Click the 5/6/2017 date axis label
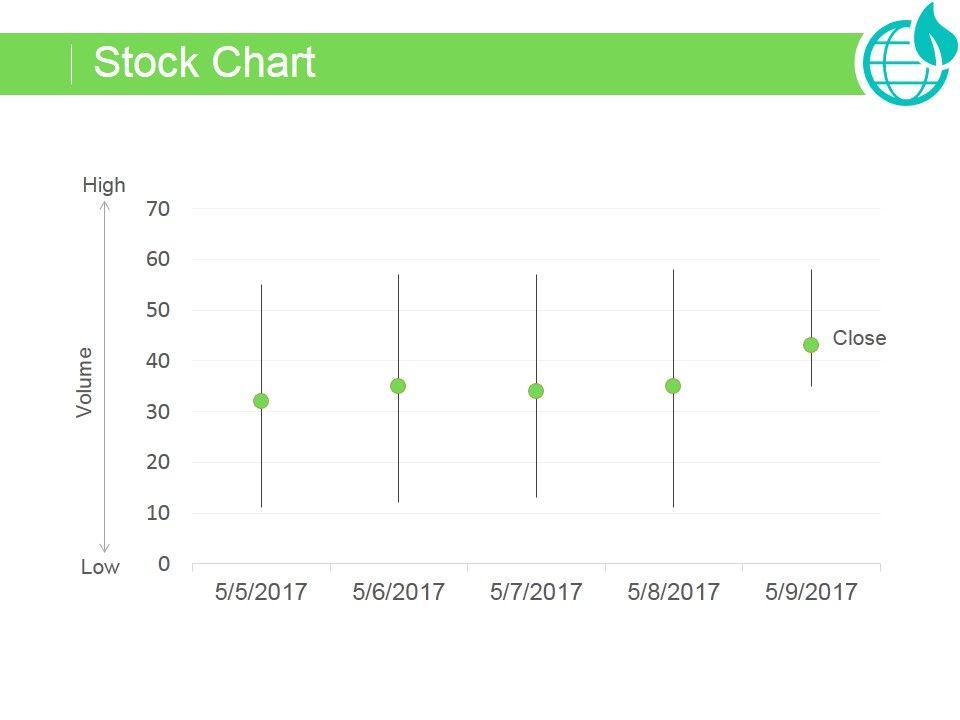 398,592
